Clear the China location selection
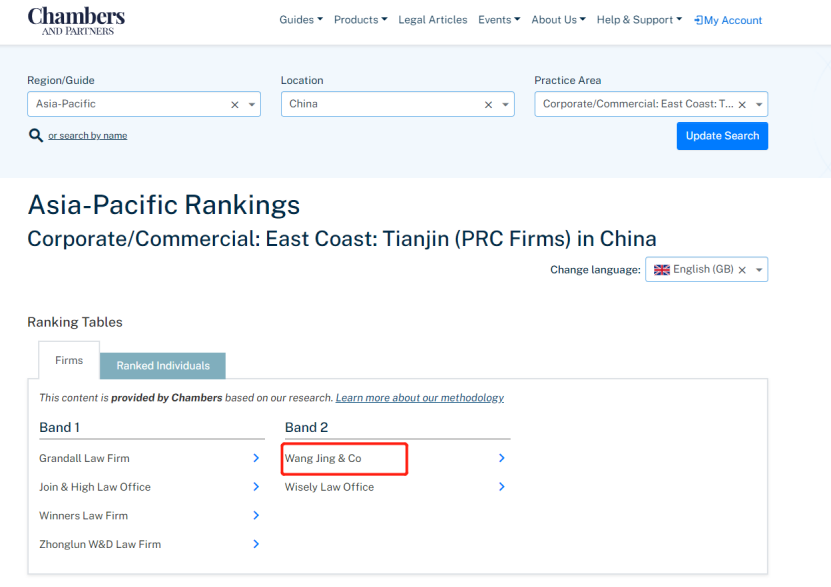 coord(489,104)
